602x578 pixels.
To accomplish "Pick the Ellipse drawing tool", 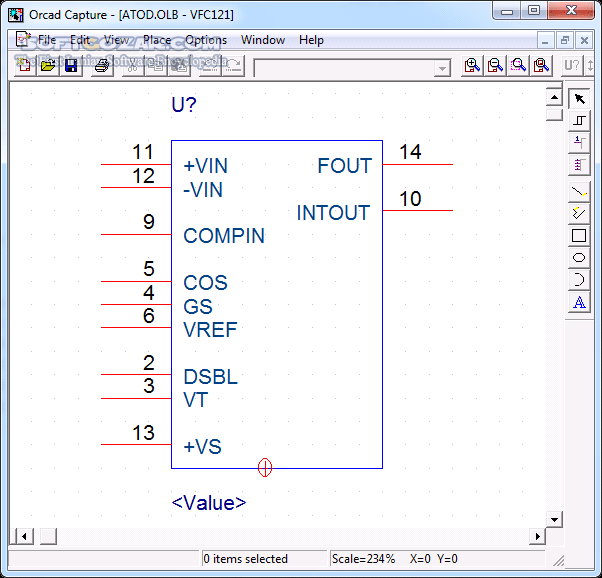I will coord(579,258).
